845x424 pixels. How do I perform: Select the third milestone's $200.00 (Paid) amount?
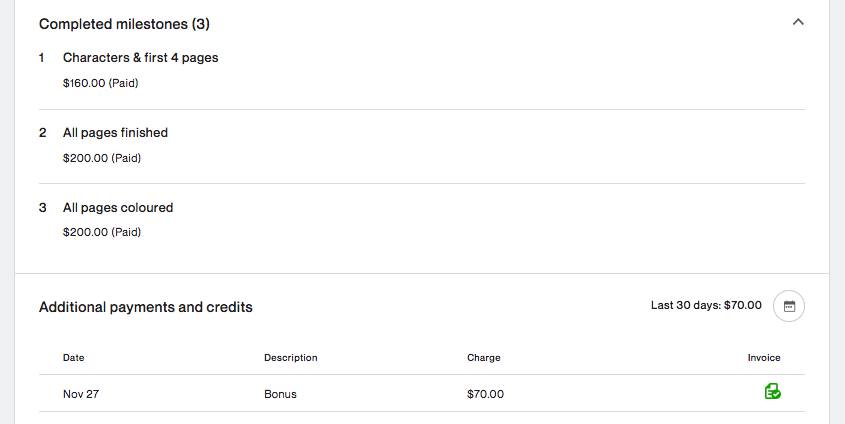(x=102, y=232)
